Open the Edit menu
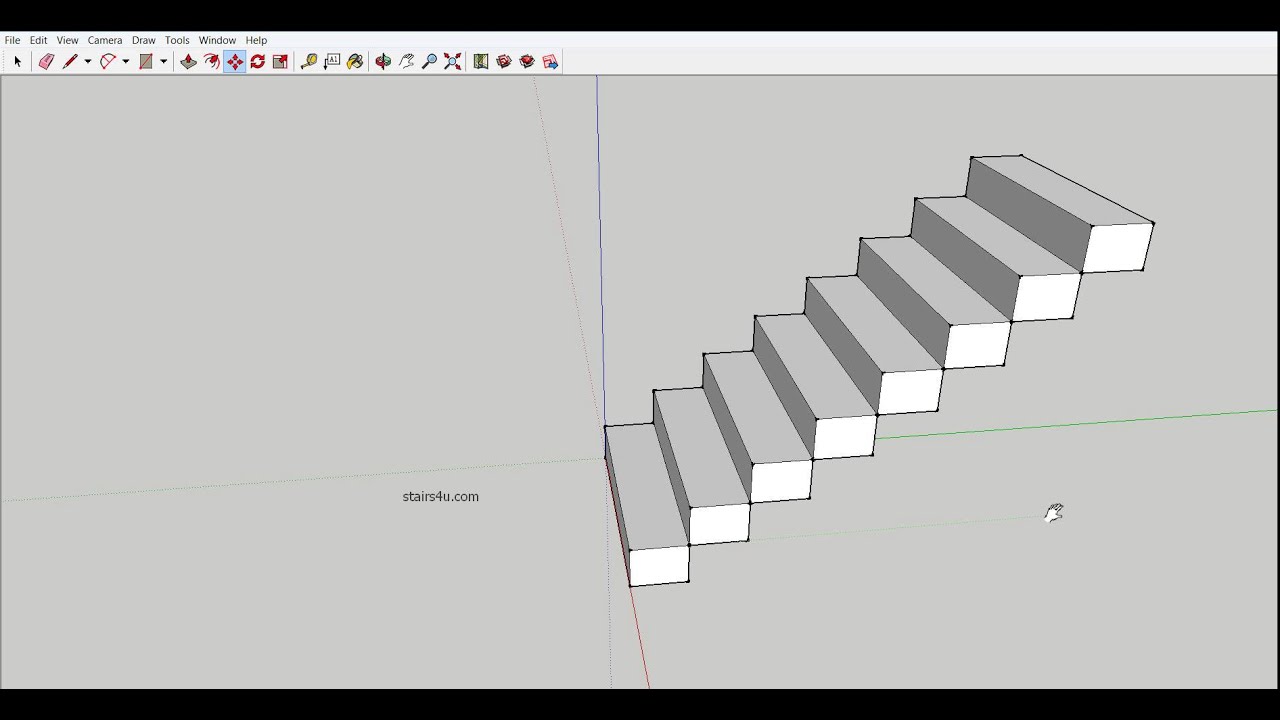Viewport: 1280px width, 720px height. point(38,40)
